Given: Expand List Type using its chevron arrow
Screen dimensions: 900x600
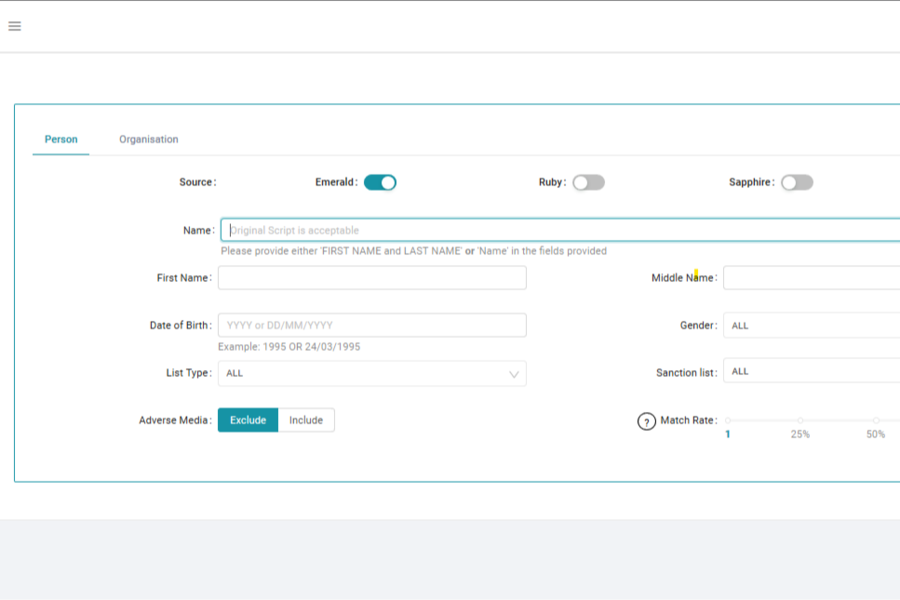Looking at the screenshot, I should (513, 372).
